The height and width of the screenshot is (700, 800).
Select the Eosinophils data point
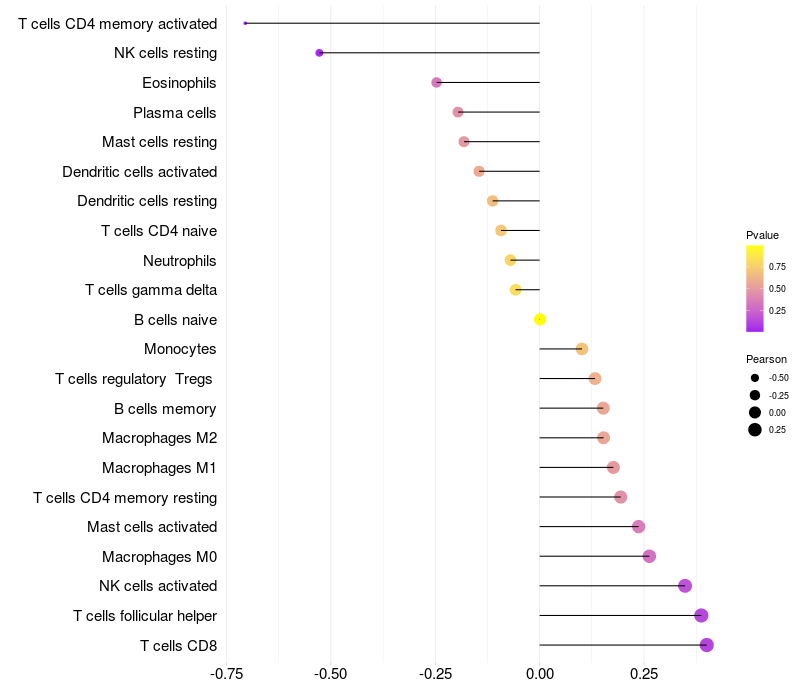436,82
